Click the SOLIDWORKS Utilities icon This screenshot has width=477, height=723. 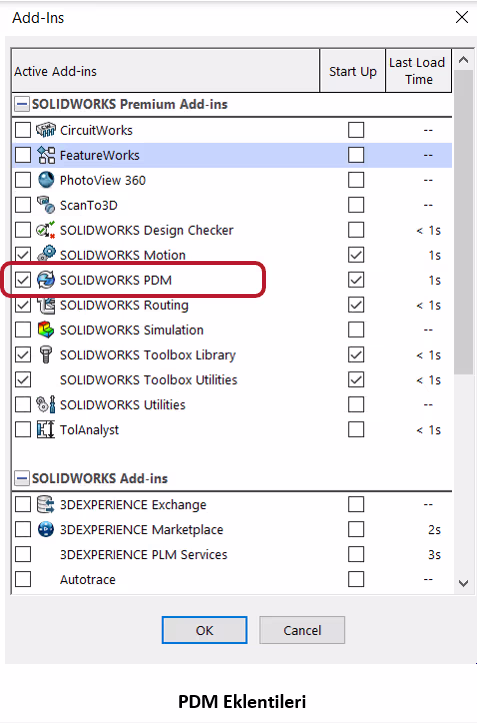click(46, 404)
